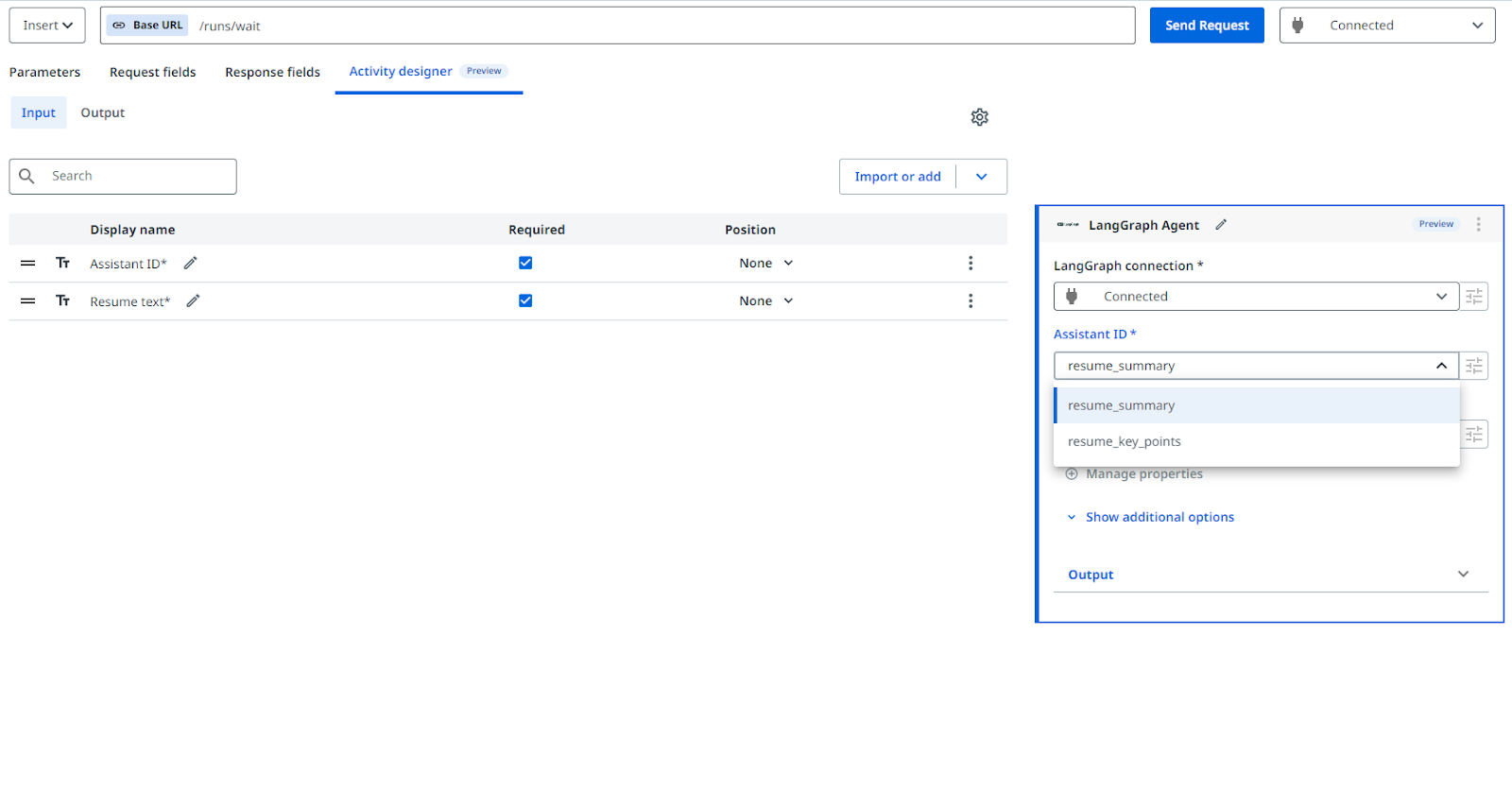
Task: Switch to the Parameters tab
Action: [45, 72]
